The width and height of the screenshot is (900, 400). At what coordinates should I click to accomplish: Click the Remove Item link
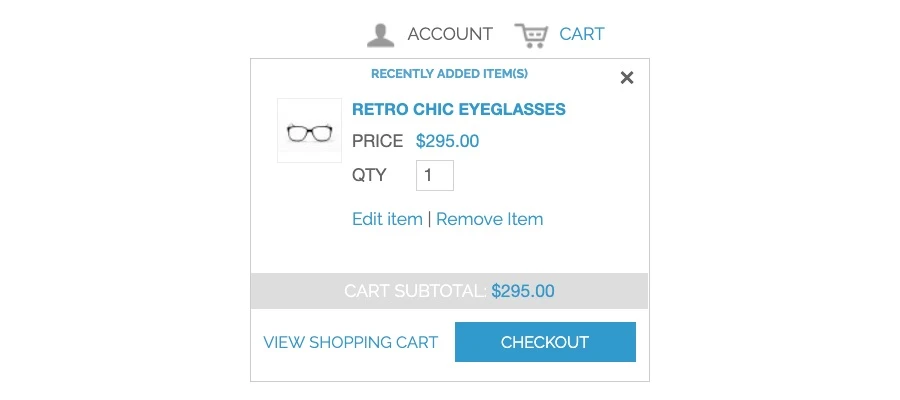pyautogui.click(x=489, y=219)
